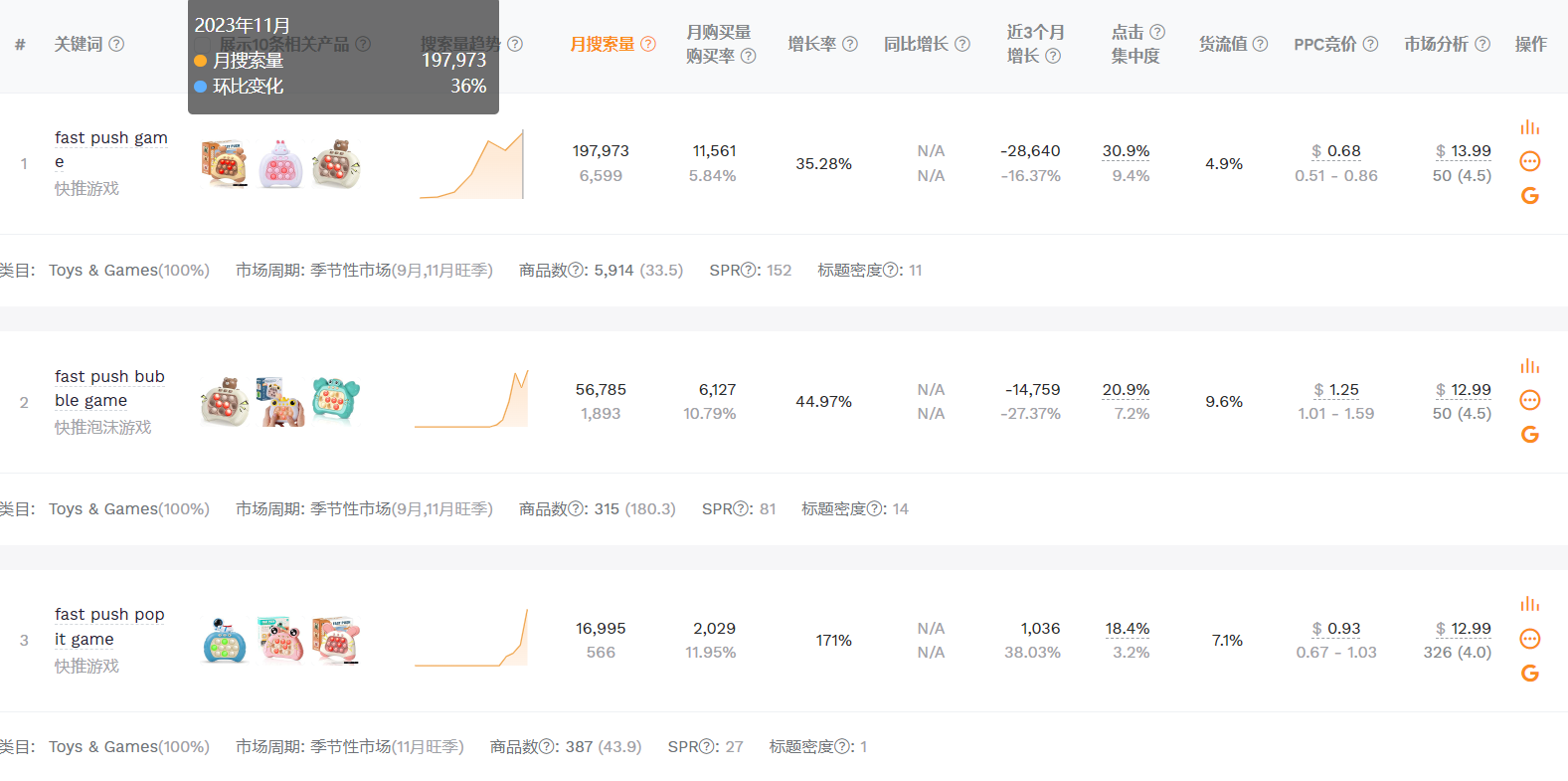This screenshot has height=781, width=1568.
Task: Click the help icon next to 关键词 header
Action: [116, 44]
